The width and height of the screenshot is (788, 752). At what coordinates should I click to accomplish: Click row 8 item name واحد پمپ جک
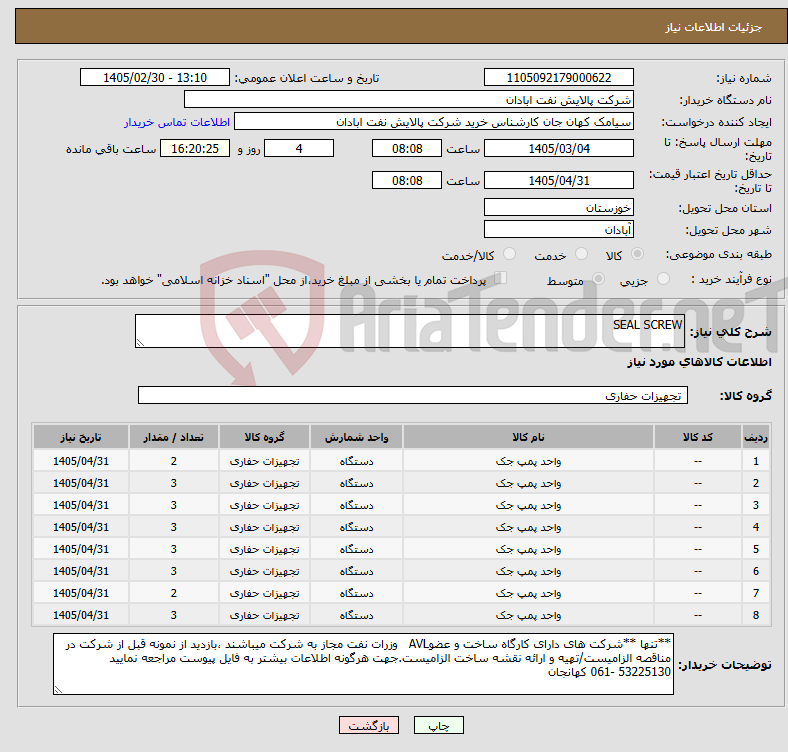point(528,615)
